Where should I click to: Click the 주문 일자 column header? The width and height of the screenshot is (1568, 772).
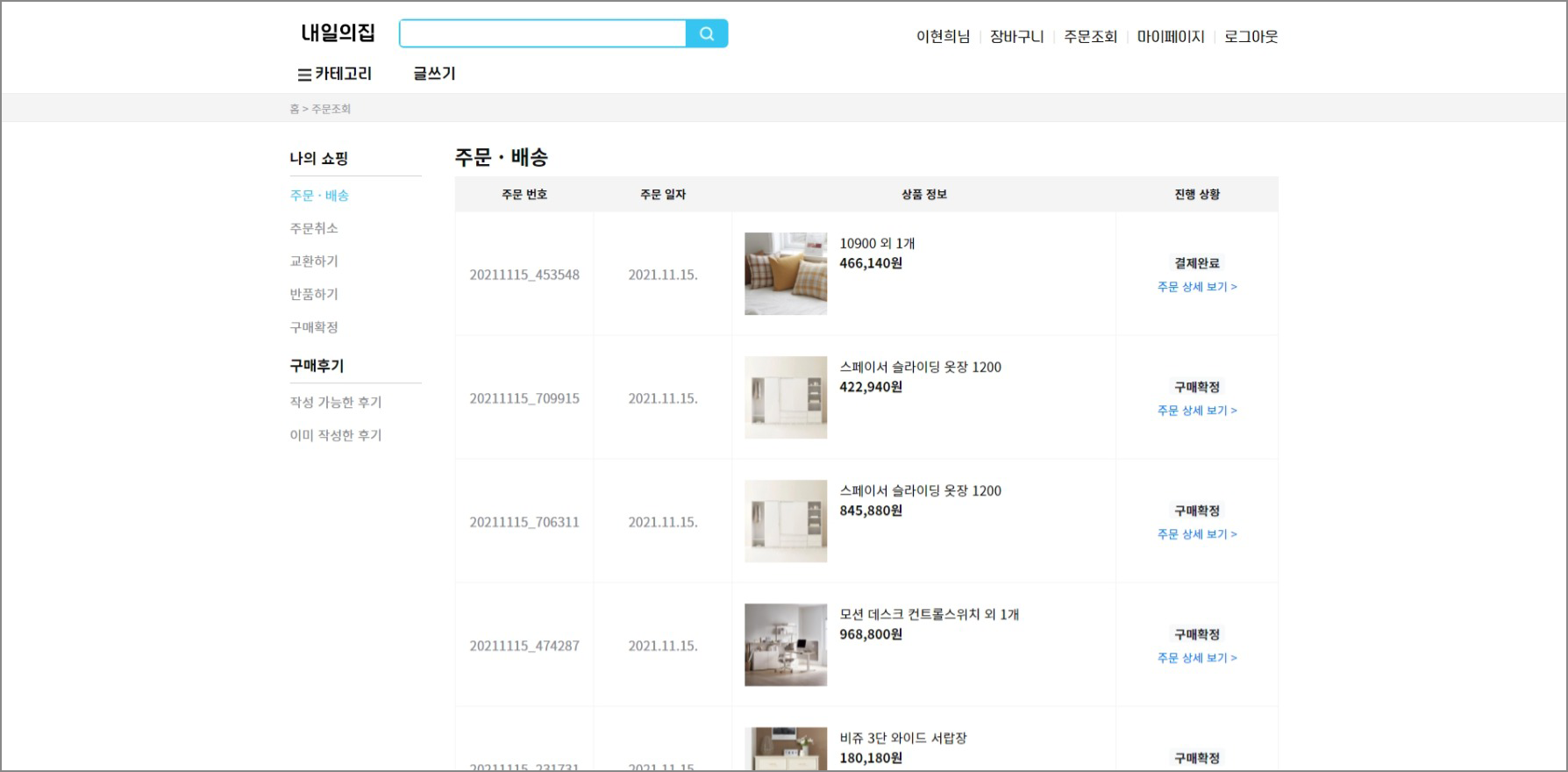[663, 195]
